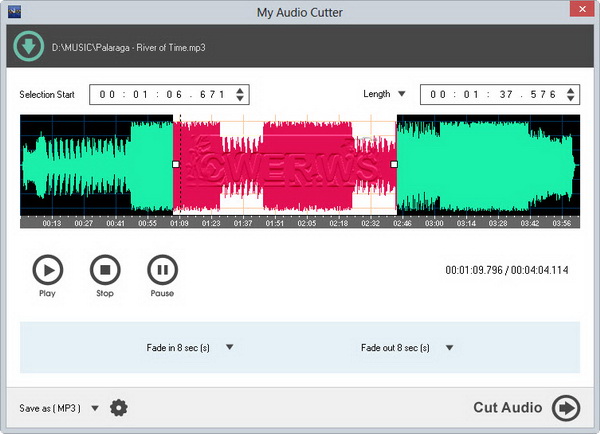
Task: Open the Fade in 8 sec dropdown
Action: (229, 348)
